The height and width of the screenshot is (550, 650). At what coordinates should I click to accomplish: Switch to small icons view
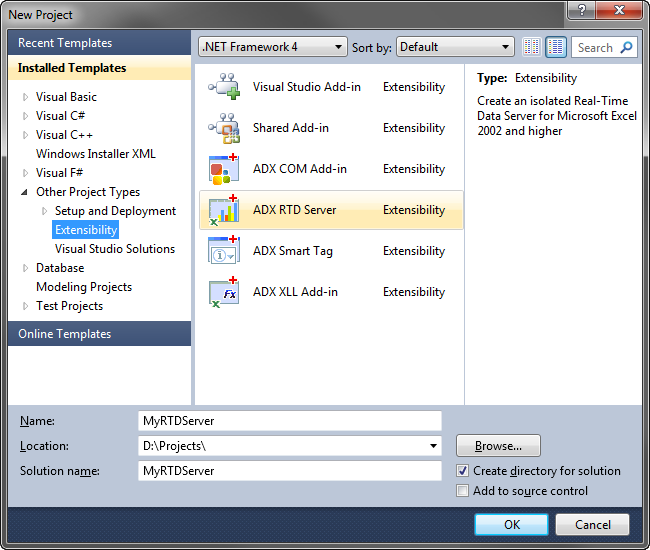click(531, 47)
